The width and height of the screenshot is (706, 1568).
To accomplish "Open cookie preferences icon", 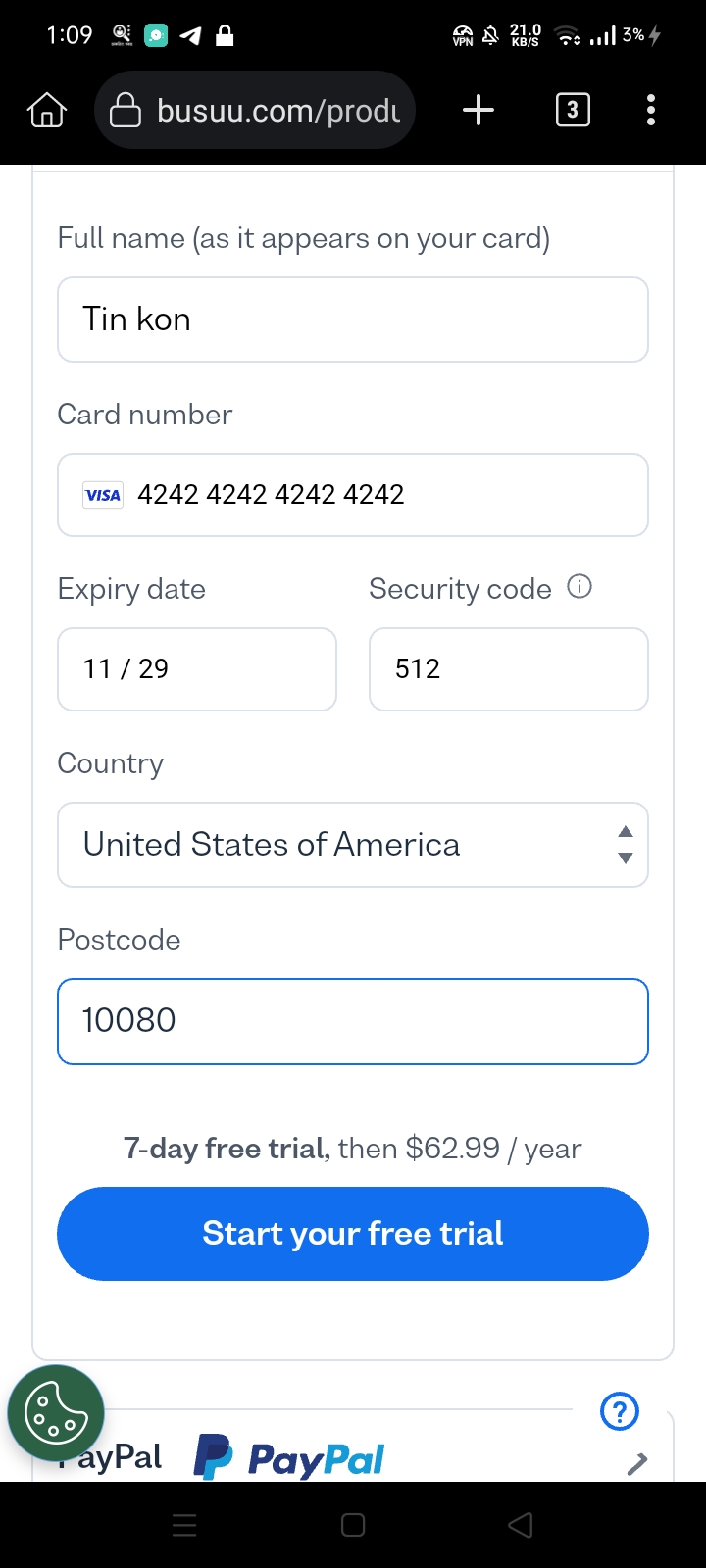I will point(55,1413).
